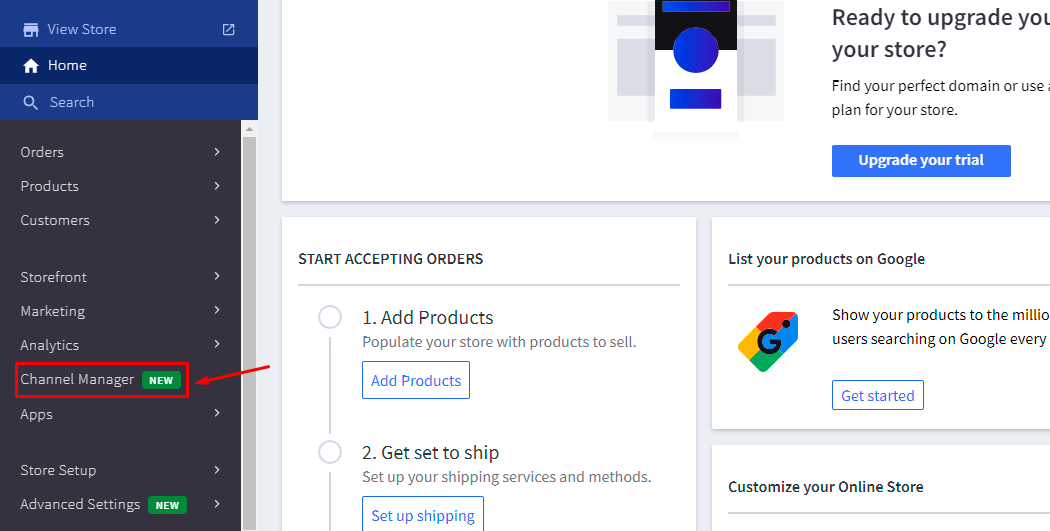Click the Add Products button

point(416,381)
